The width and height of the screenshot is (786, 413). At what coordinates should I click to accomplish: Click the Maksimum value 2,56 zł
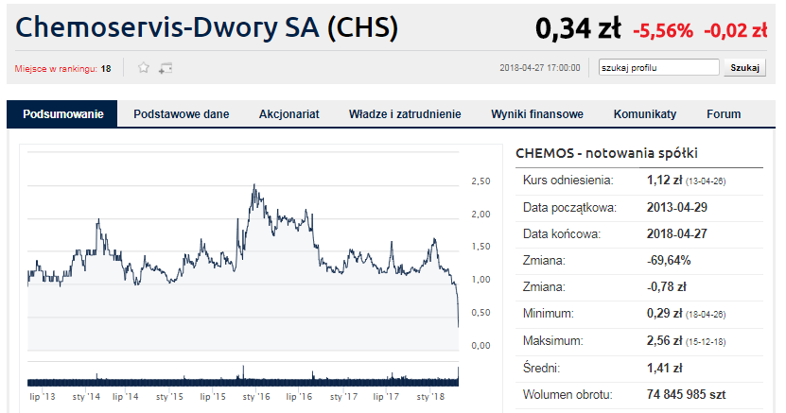pos(665,341)
